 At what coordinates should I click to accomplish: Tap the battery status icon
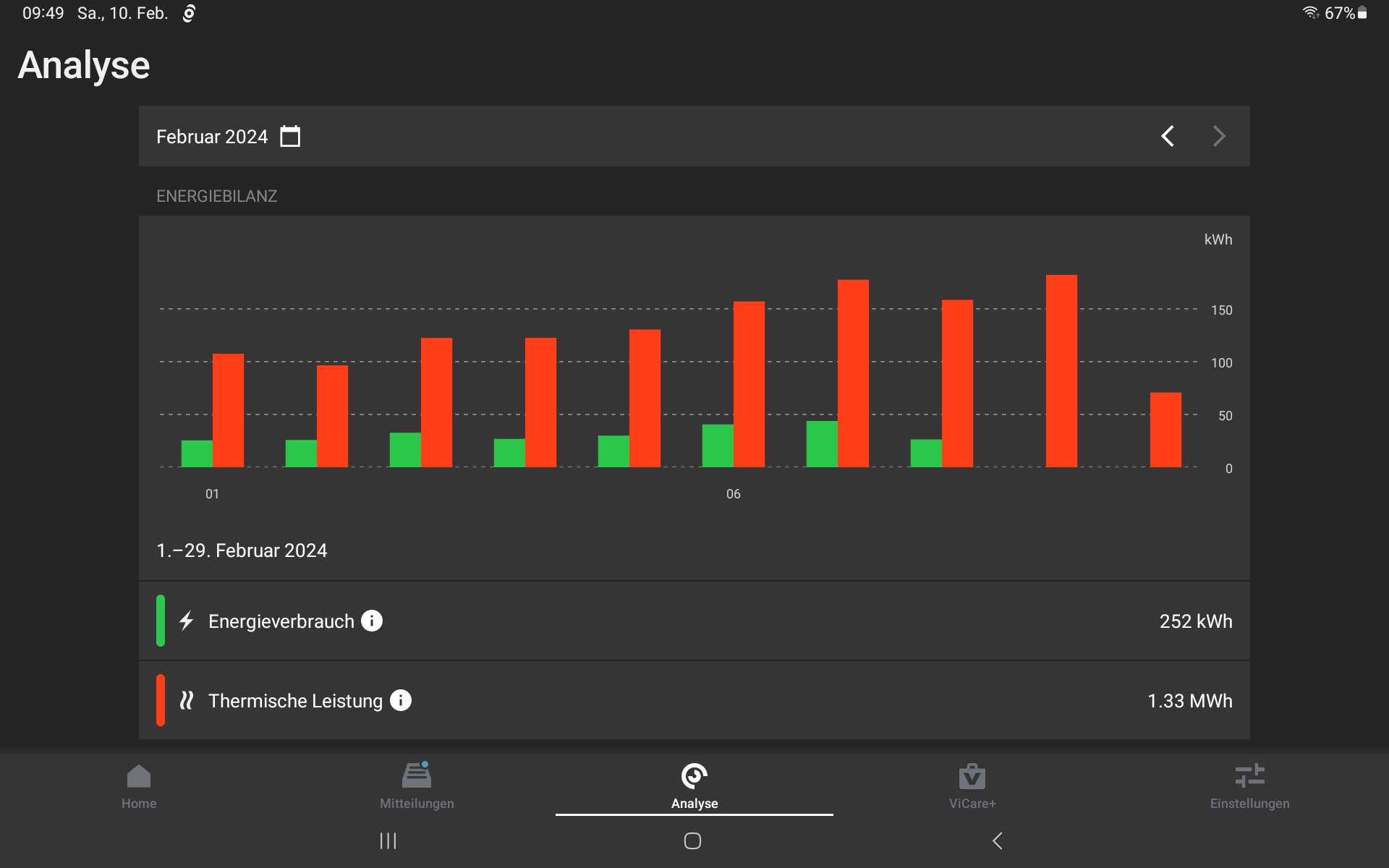1362,12
